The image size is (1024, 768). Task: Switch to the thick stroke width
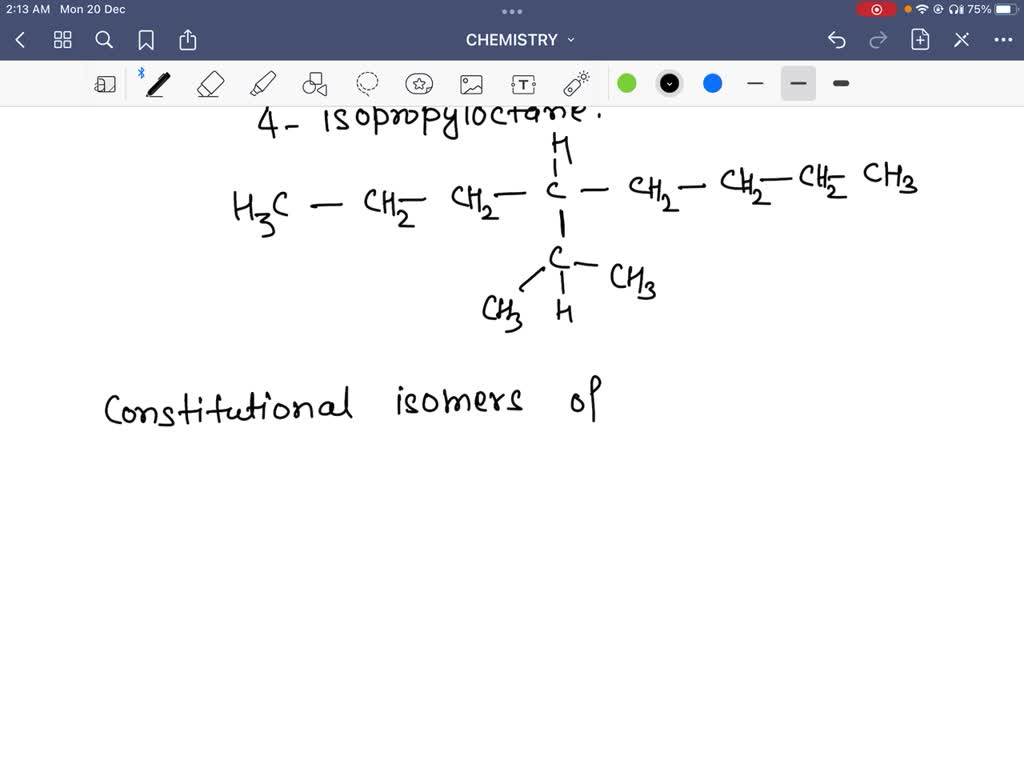840,84
